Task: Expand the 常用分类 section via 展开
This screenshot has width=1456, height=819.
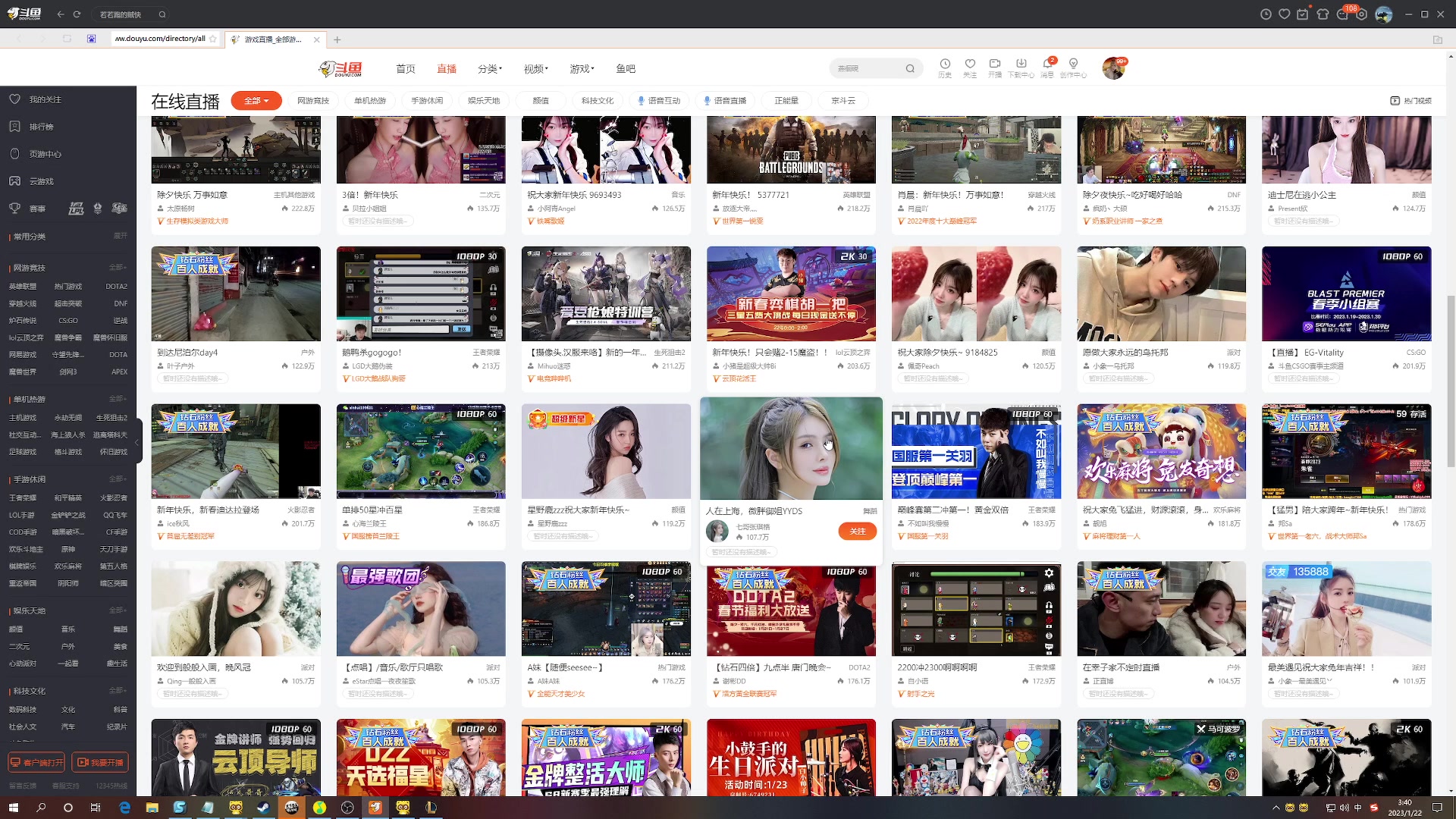Action: pyautogui.click(x=120, y=236)
